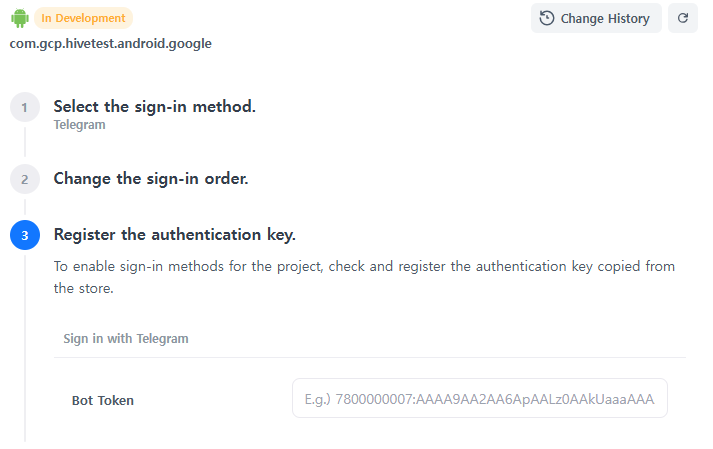Click the Bot Token label

pos(102,400)
